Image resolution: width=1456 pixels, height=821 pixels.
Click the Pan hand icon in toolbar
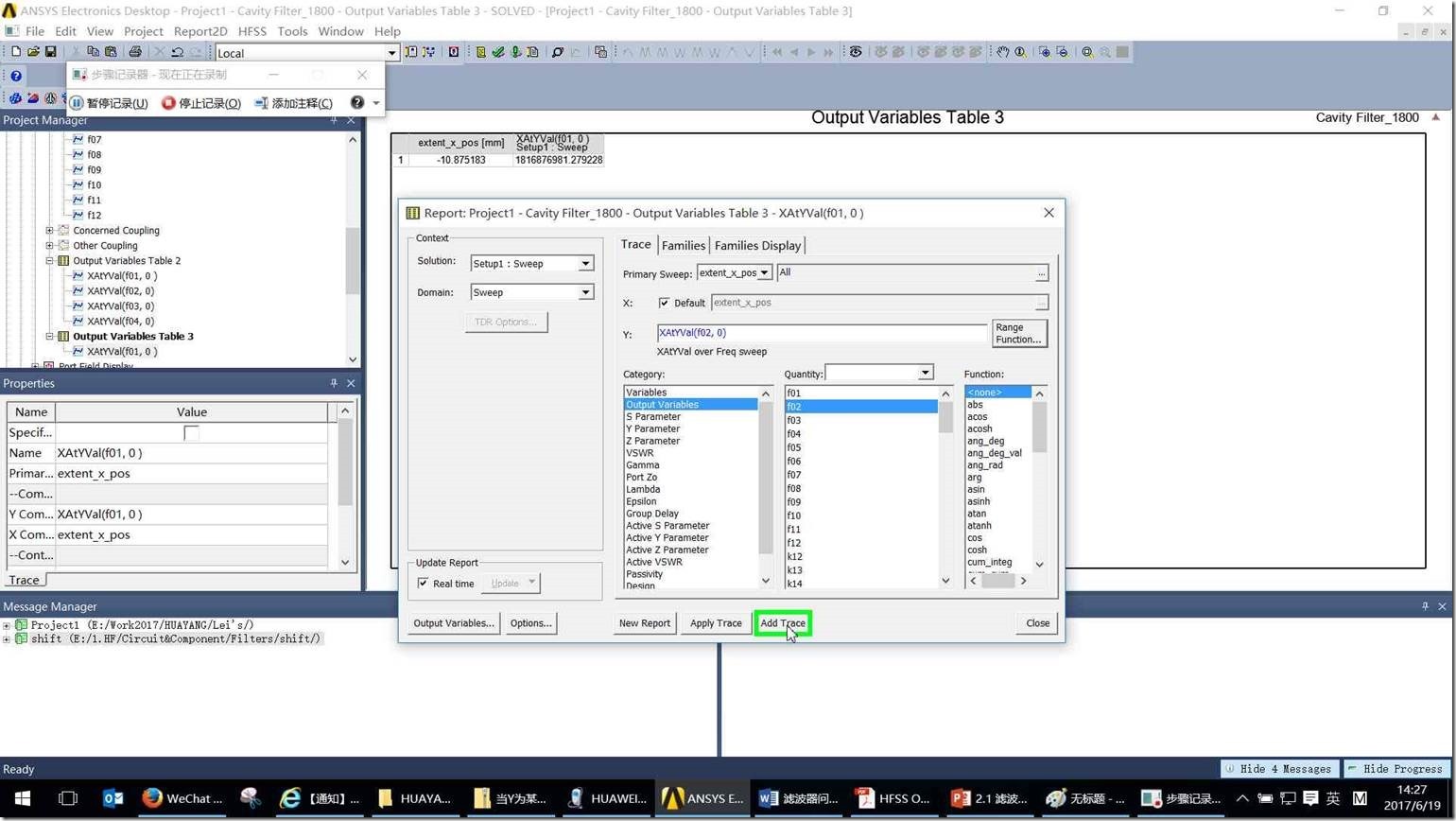1002,52
